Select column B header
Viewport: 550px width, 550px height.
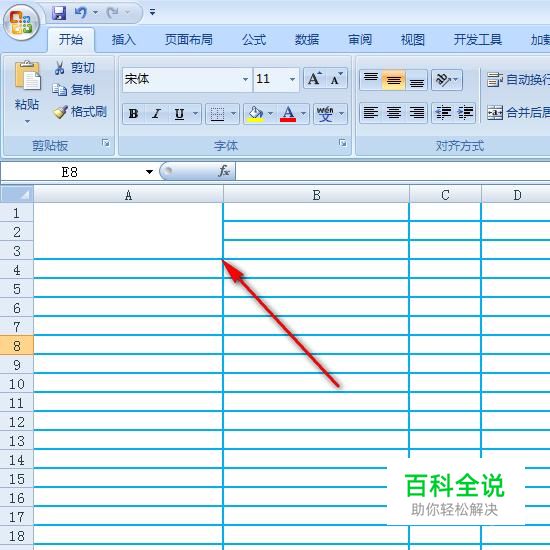316,195
